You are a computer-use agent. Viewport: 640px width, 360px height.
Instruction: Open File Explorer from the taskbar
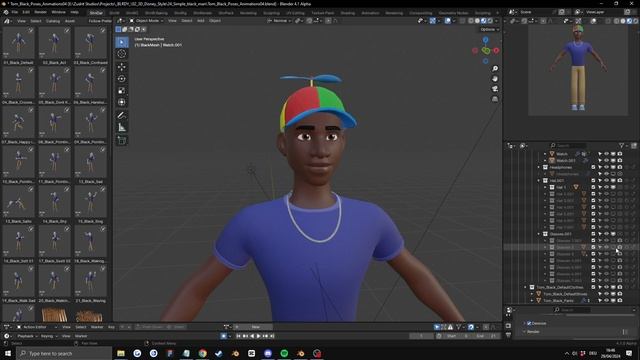click(121, 353)
